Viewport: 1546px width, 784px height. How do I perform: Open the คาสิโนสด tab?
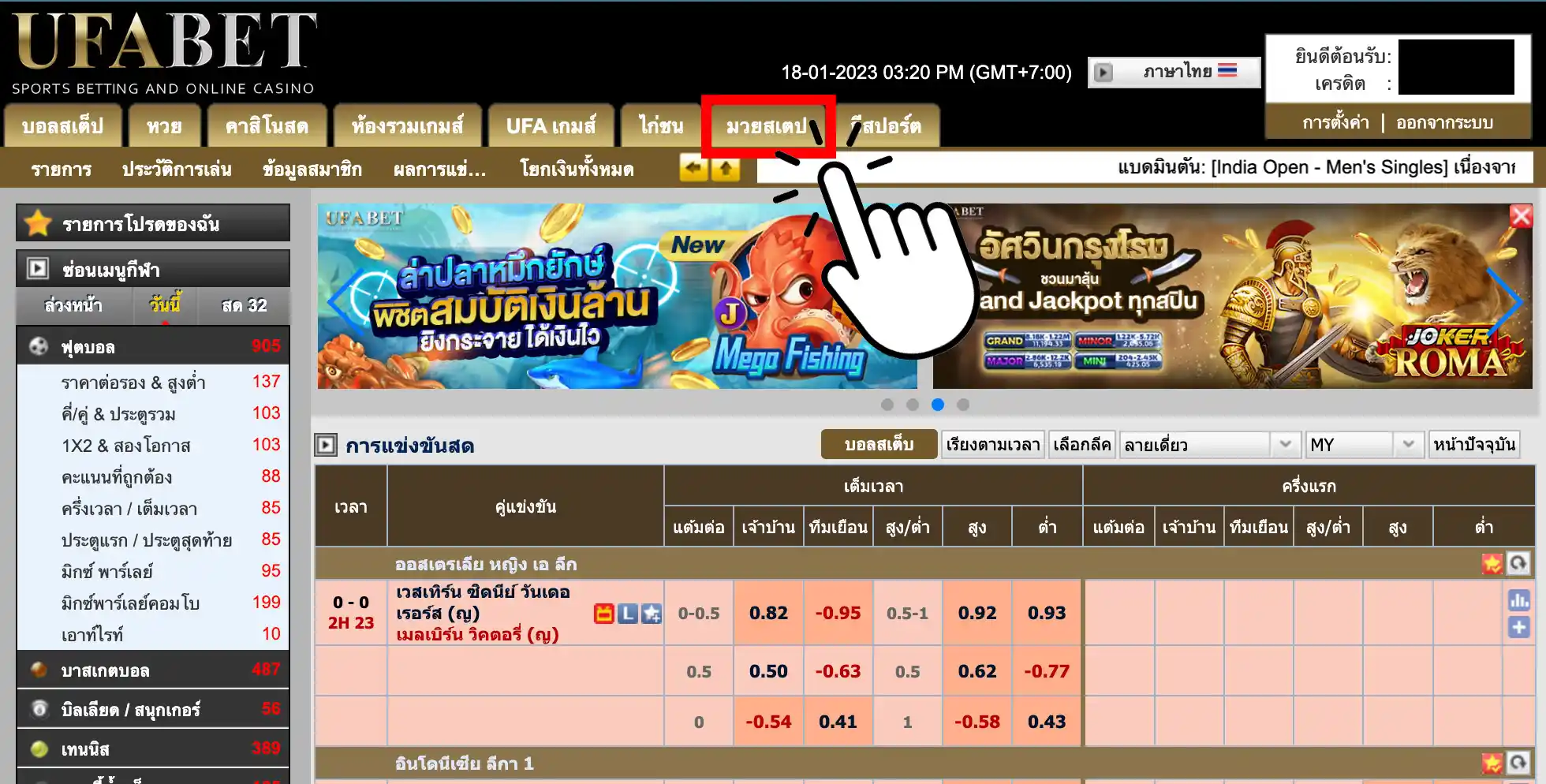267,125
